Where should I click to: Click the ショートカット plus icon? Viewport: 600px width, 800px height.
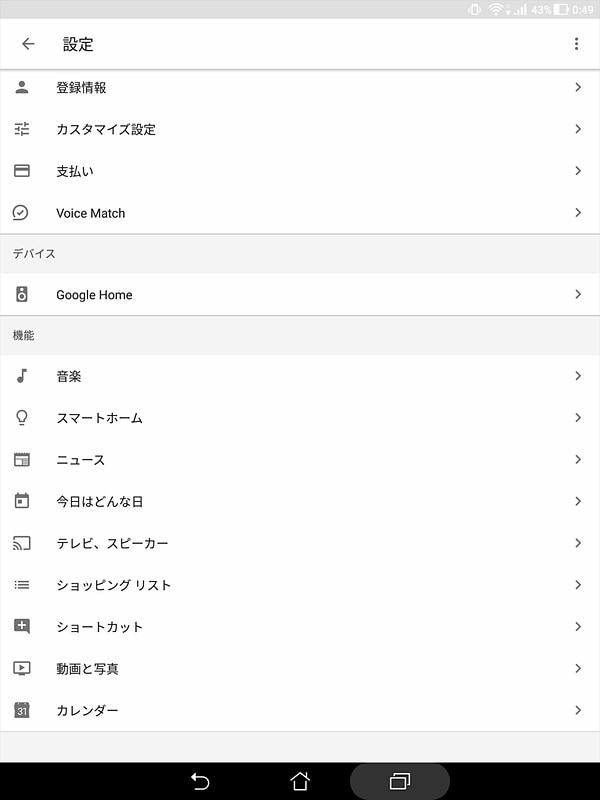click(21, 626)
